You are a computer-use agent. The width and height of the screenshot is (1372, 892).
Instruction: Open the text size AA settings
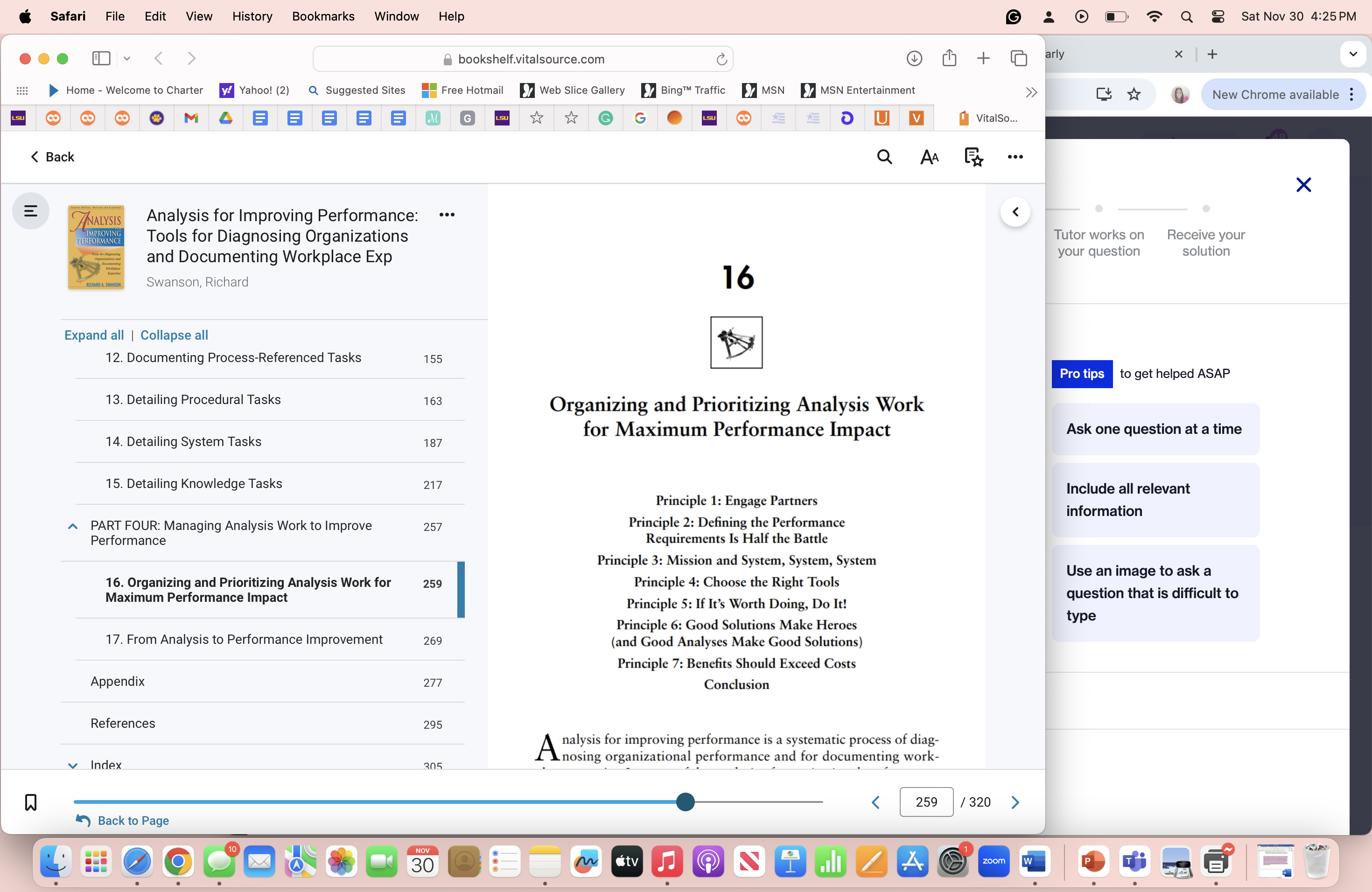929,157
